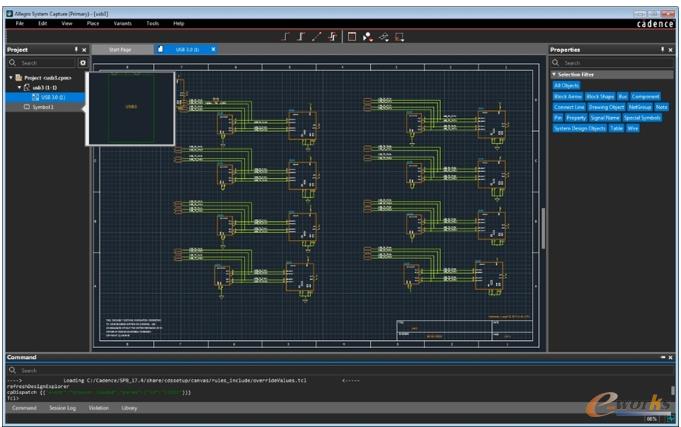The height and width of the screenshot is (427, 681).
Task: Switch to the Session Log tab
Action: tap(63, 408)
